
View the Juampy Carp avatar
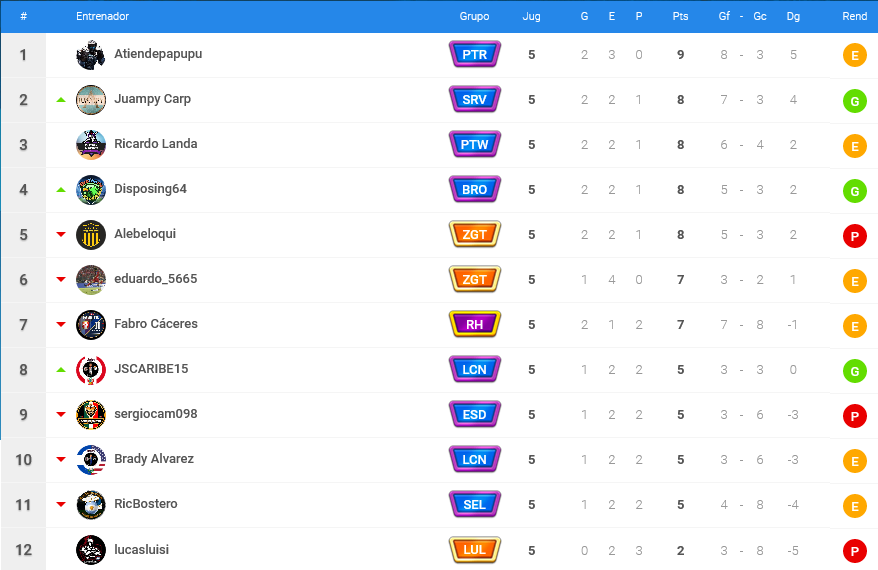[x=91, y=100]
